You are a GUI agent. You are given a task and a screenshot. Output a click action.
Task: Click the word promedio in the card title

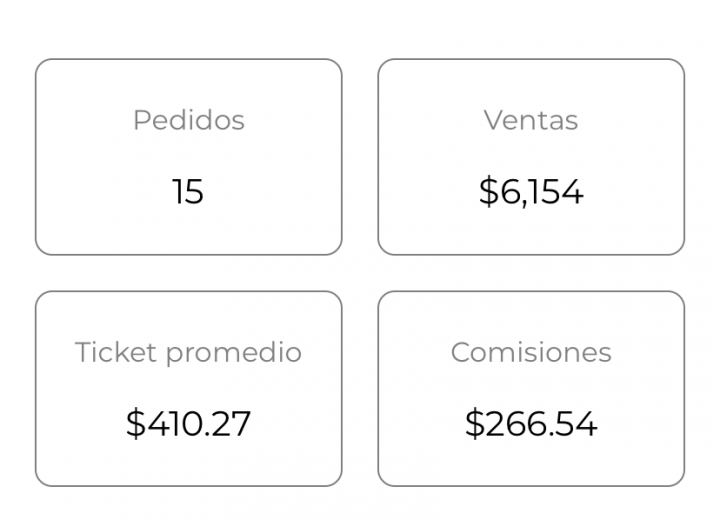(x=234, y=353)
